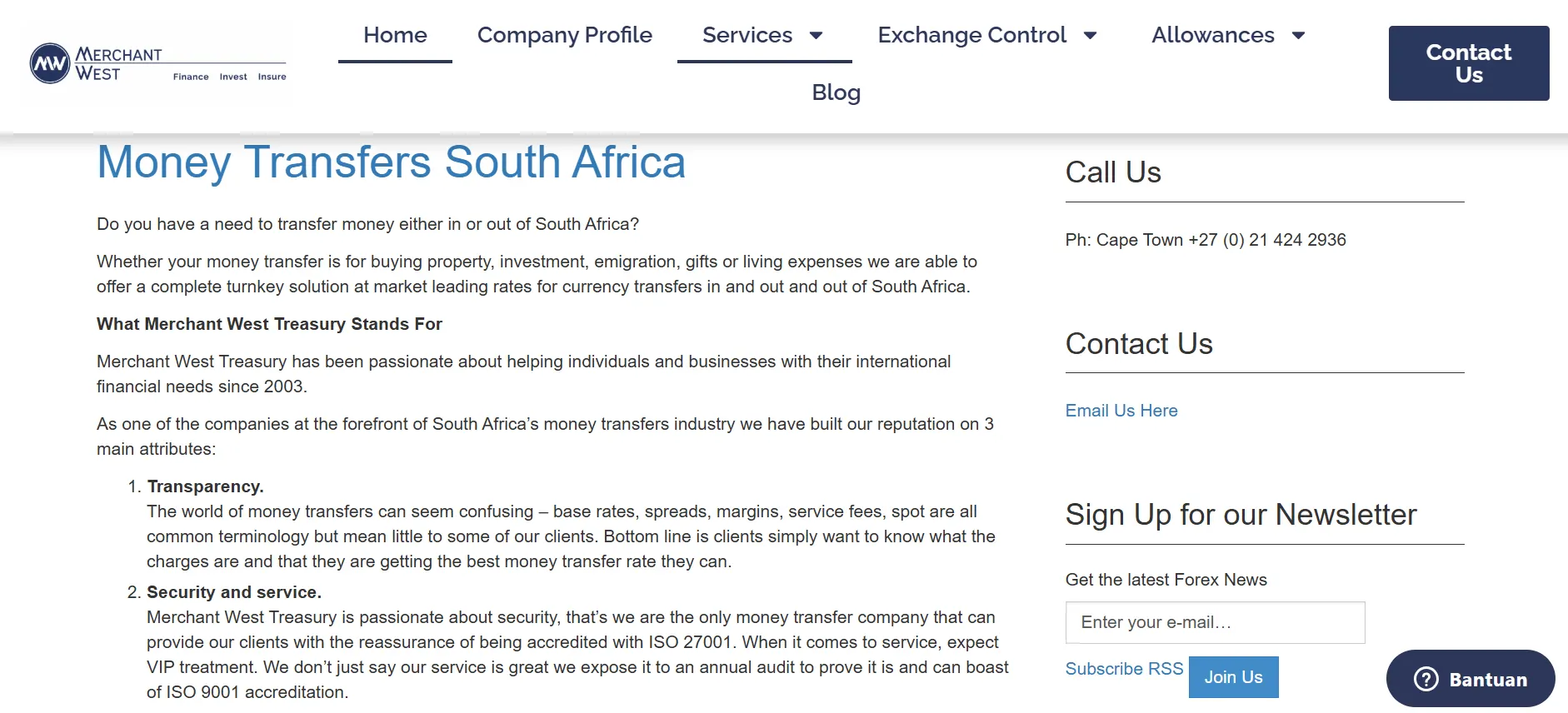The image size is (1568, 713).
Task: Select the Exchange Control menu label
Action: (971, 35)
